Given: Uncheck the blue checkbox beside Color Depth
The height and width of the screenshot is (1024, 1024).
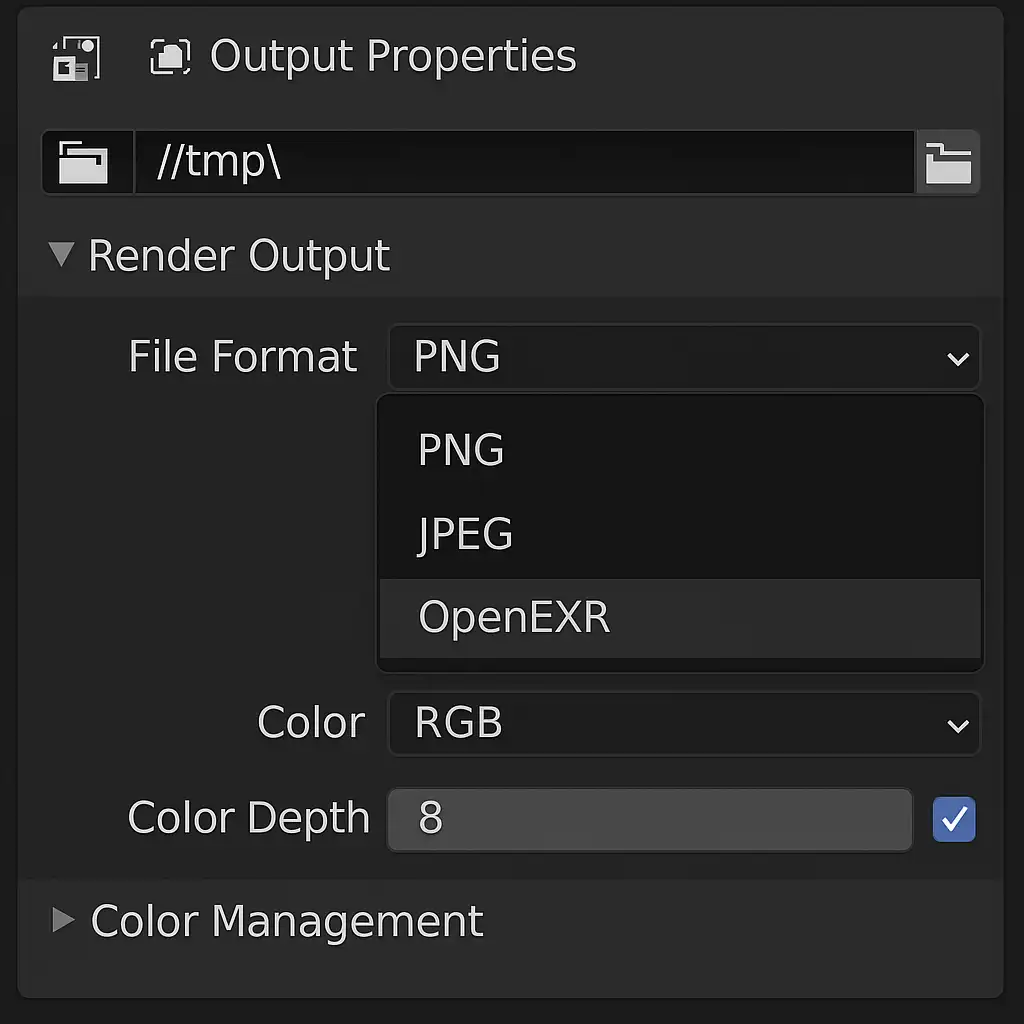Looking at the screenshot, I should pos(953,819).
